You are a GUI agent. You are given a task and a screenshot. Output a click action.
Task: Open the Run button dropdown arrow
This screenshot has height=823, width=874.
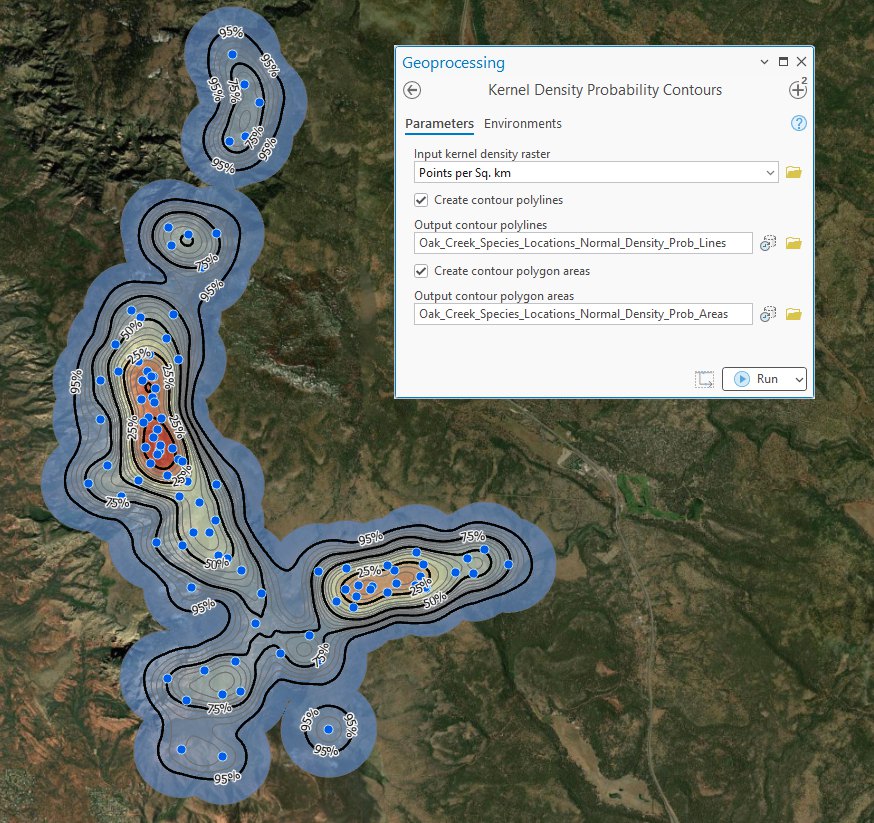point(799,379)
